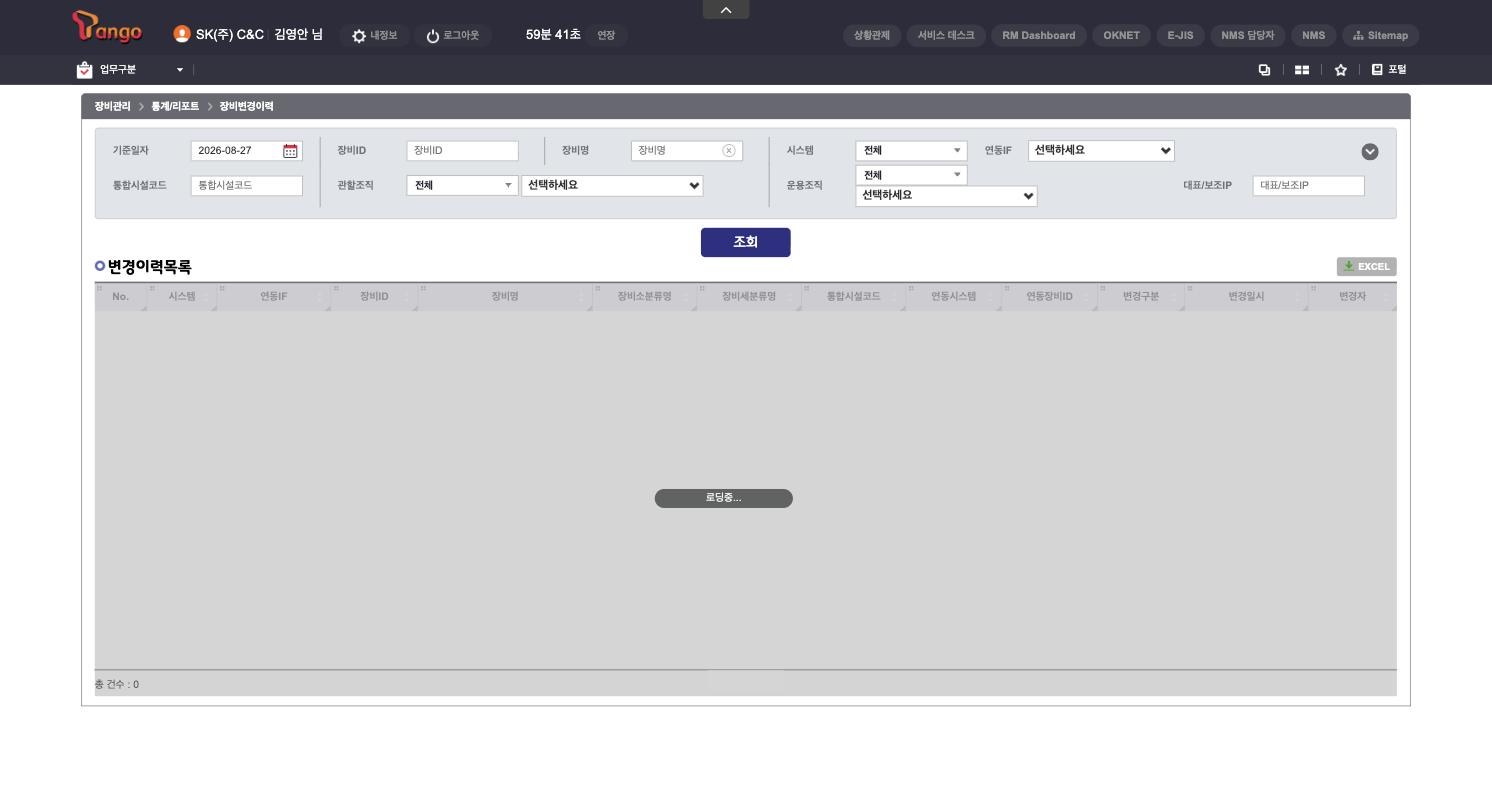Open Sitemap
The width and height of the screenshot is (1492, 812).
click(1380, 35)
